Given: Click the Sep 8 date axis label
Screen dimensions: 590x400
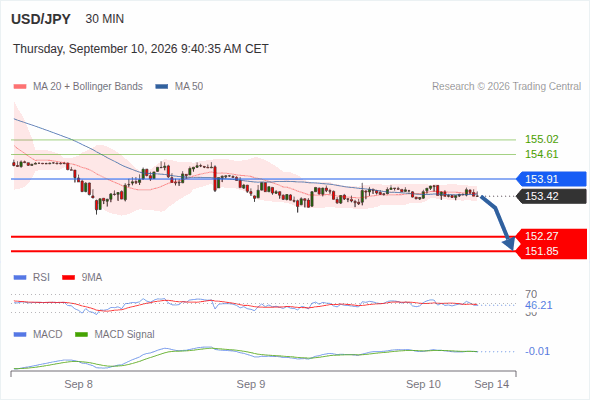Looking at the screenshot, I should pyautogui.click(x=78, y=384).
